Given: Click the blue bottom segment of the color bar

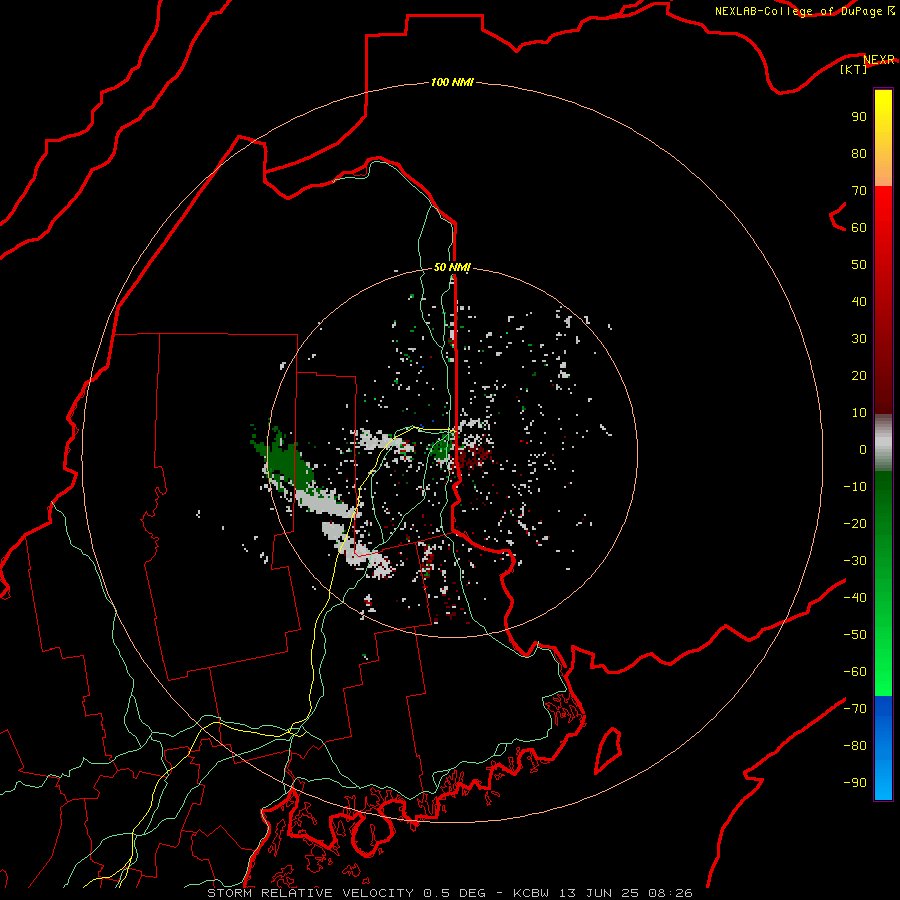Looking at the screenshot, I should (x=883, y=748).
